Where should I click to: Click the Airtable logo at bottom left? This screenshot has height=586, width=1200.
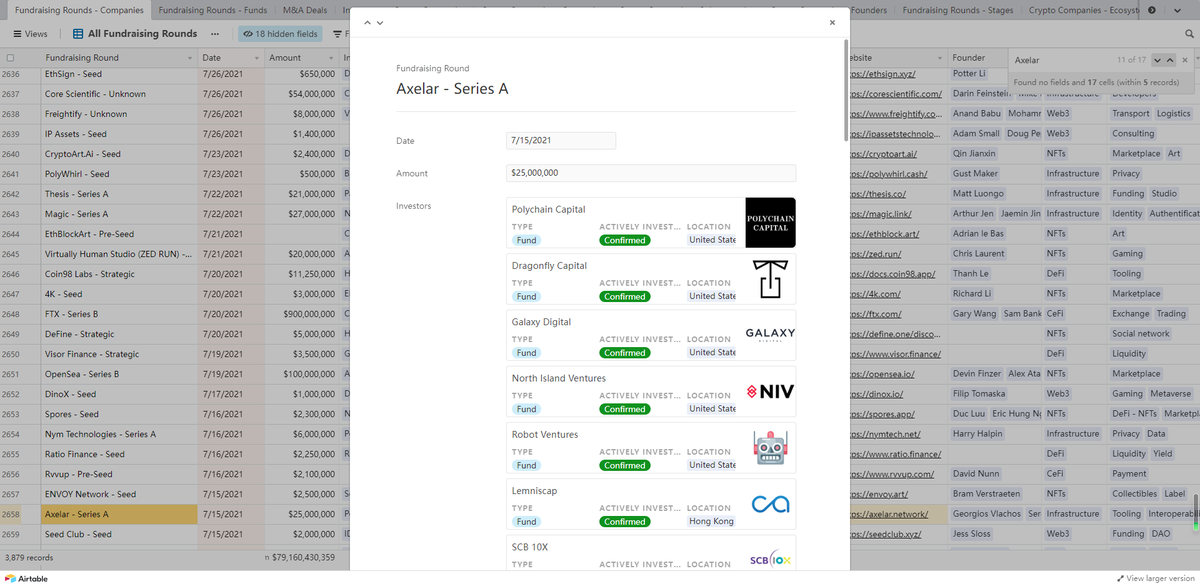click(x=26, y=578)
